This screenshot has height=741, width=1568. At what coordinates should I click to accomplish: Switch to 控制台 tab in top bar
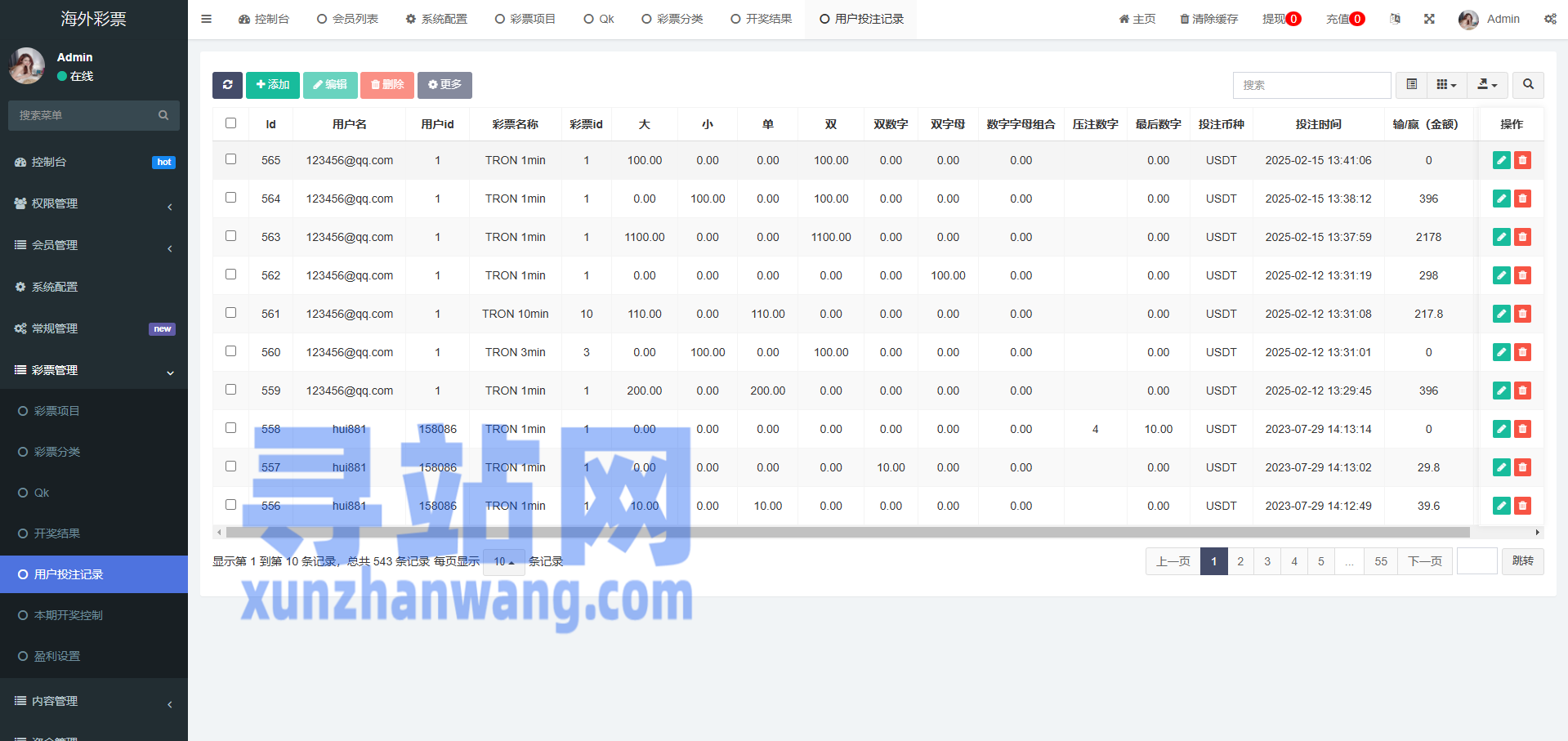[263, 19]
